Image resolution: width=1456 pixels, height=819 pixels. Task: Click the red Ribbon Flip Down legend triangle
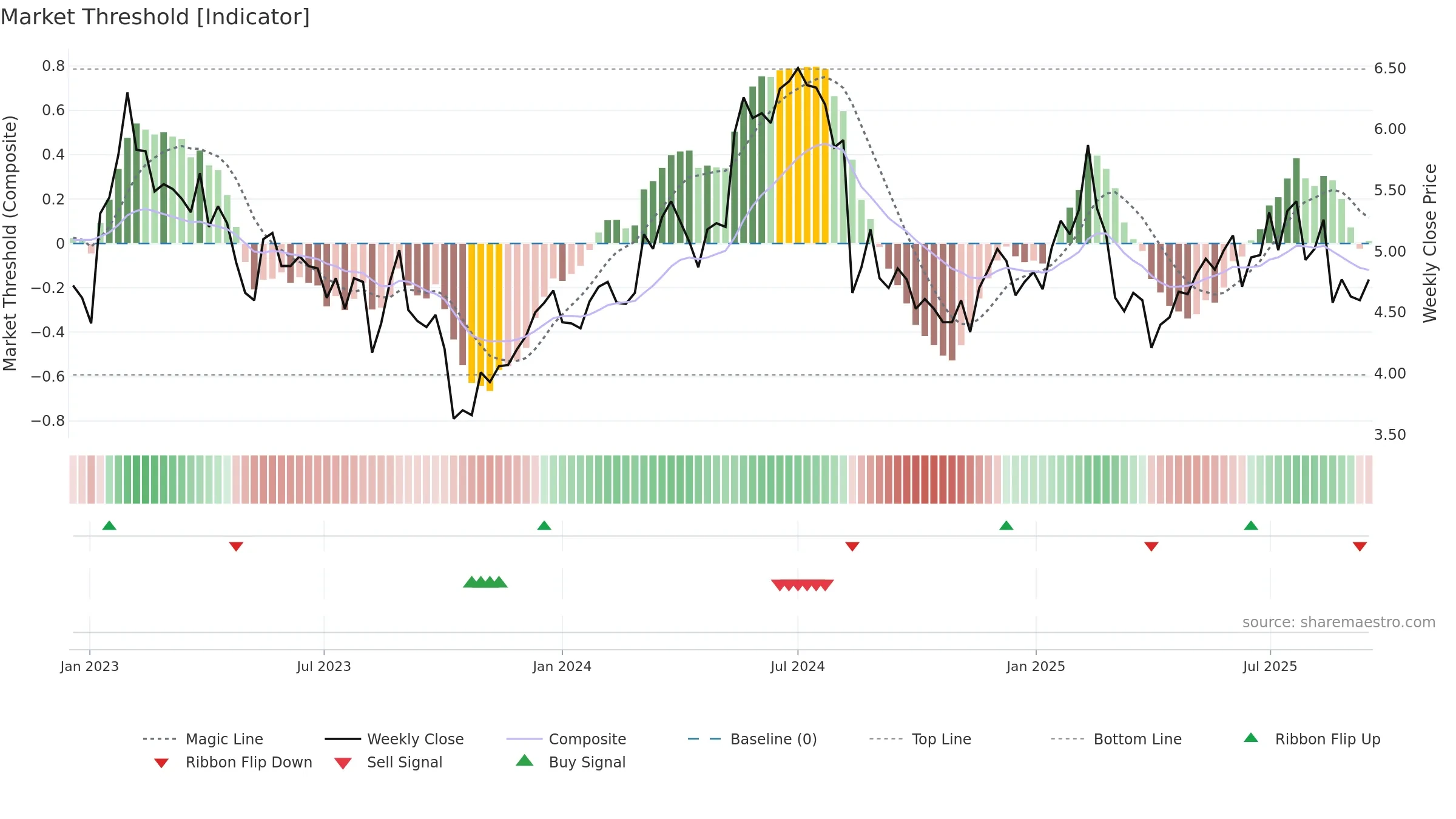point(161,763)
